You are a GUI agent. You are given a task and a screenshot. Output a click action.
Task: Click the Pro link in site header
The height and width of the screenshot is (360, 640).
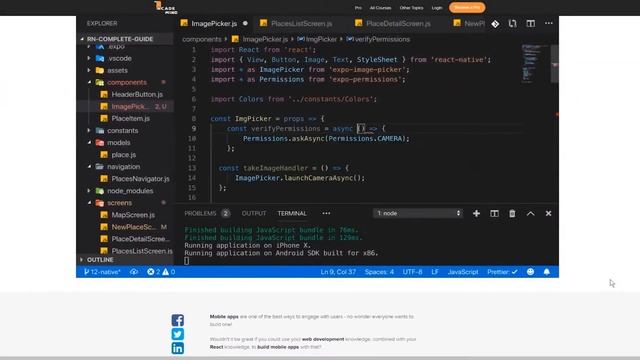[358, 8]
